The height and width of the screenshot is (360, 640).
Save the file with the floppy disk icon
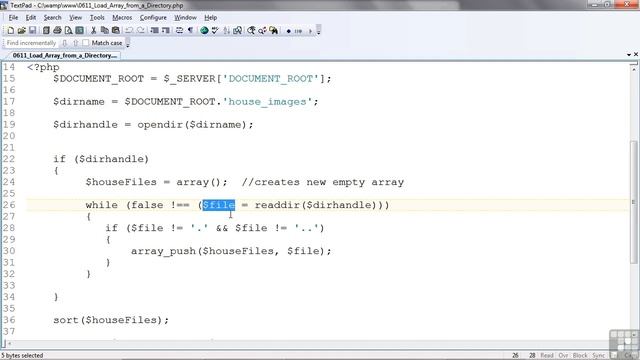click(x=32, y=31)
